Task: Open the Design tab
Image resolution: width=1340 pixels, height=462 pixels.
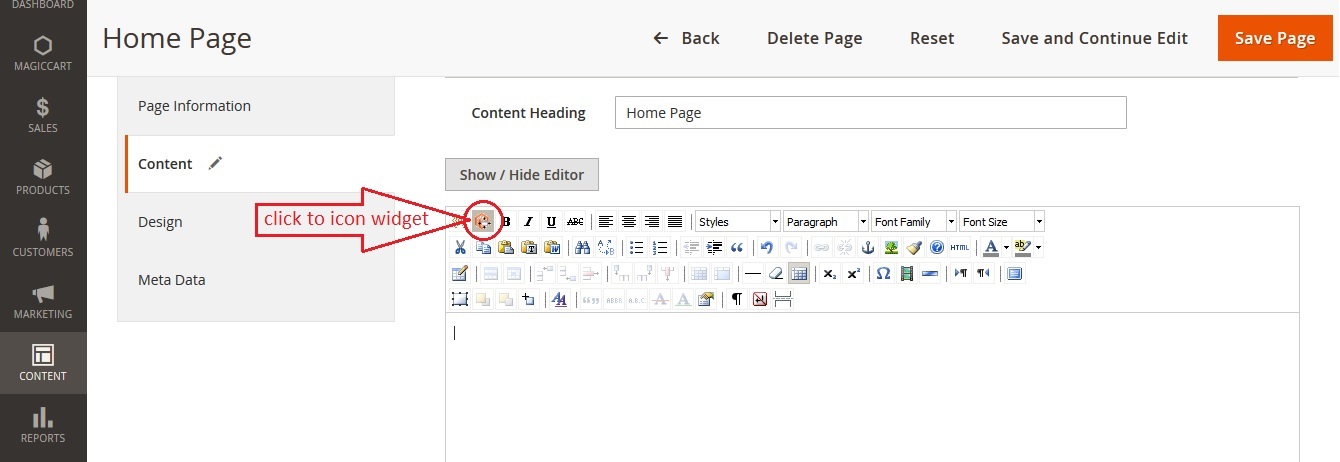Action: point(160,222)
